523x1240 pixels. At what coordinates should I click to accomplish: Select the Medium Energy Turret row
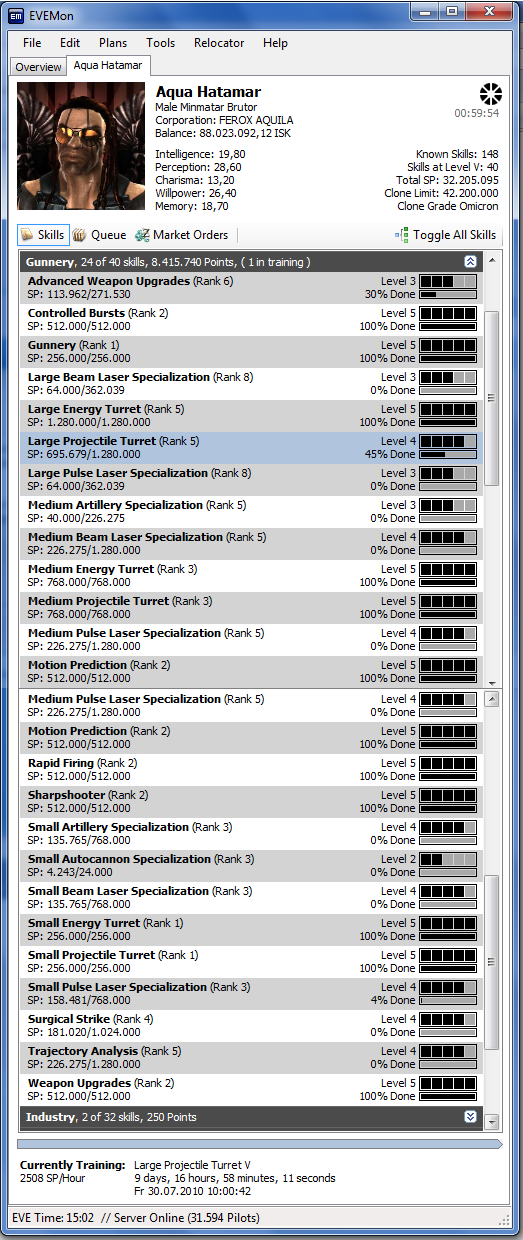tap(251, 576)
